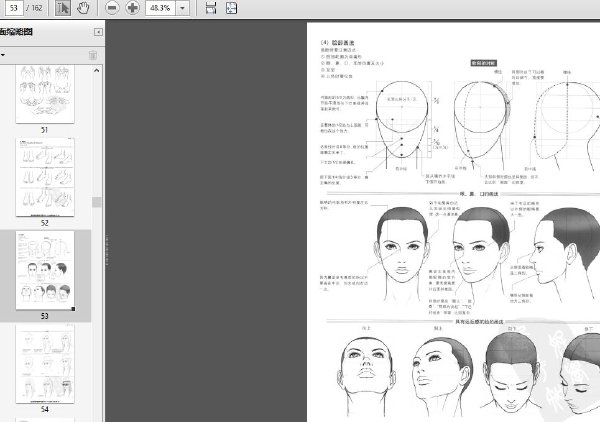Zoom out with the minus button

112,8
